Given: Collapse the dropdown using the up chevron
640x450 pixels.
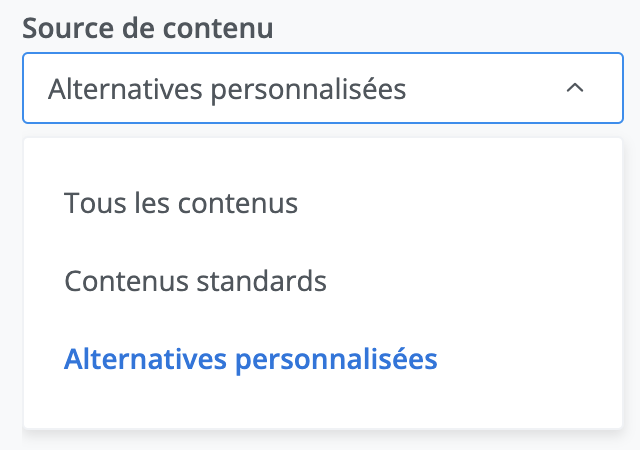Looking at the screenshot, I should click(574, 89).
